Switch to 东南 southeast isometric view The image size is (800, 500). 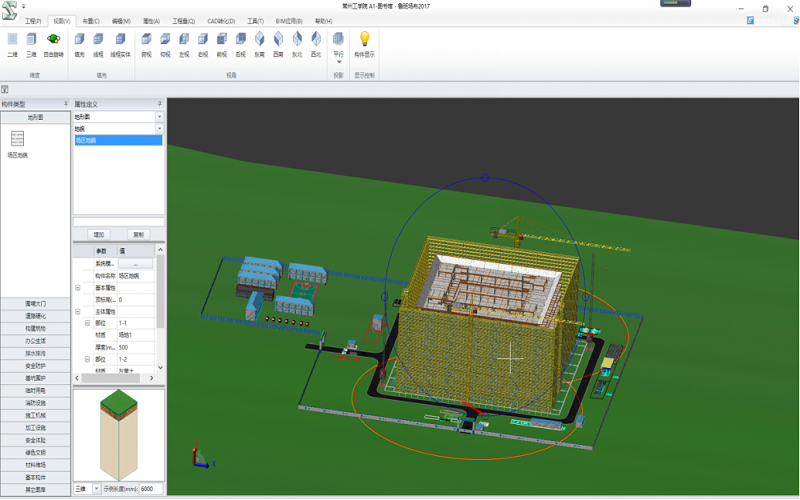260,45
